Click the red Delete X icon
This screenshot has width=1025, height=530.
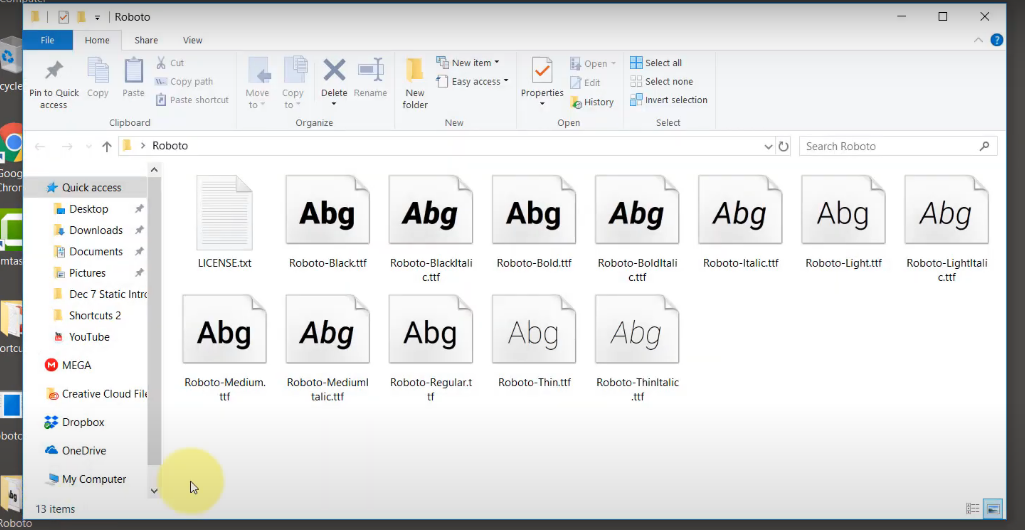[334, 70]
